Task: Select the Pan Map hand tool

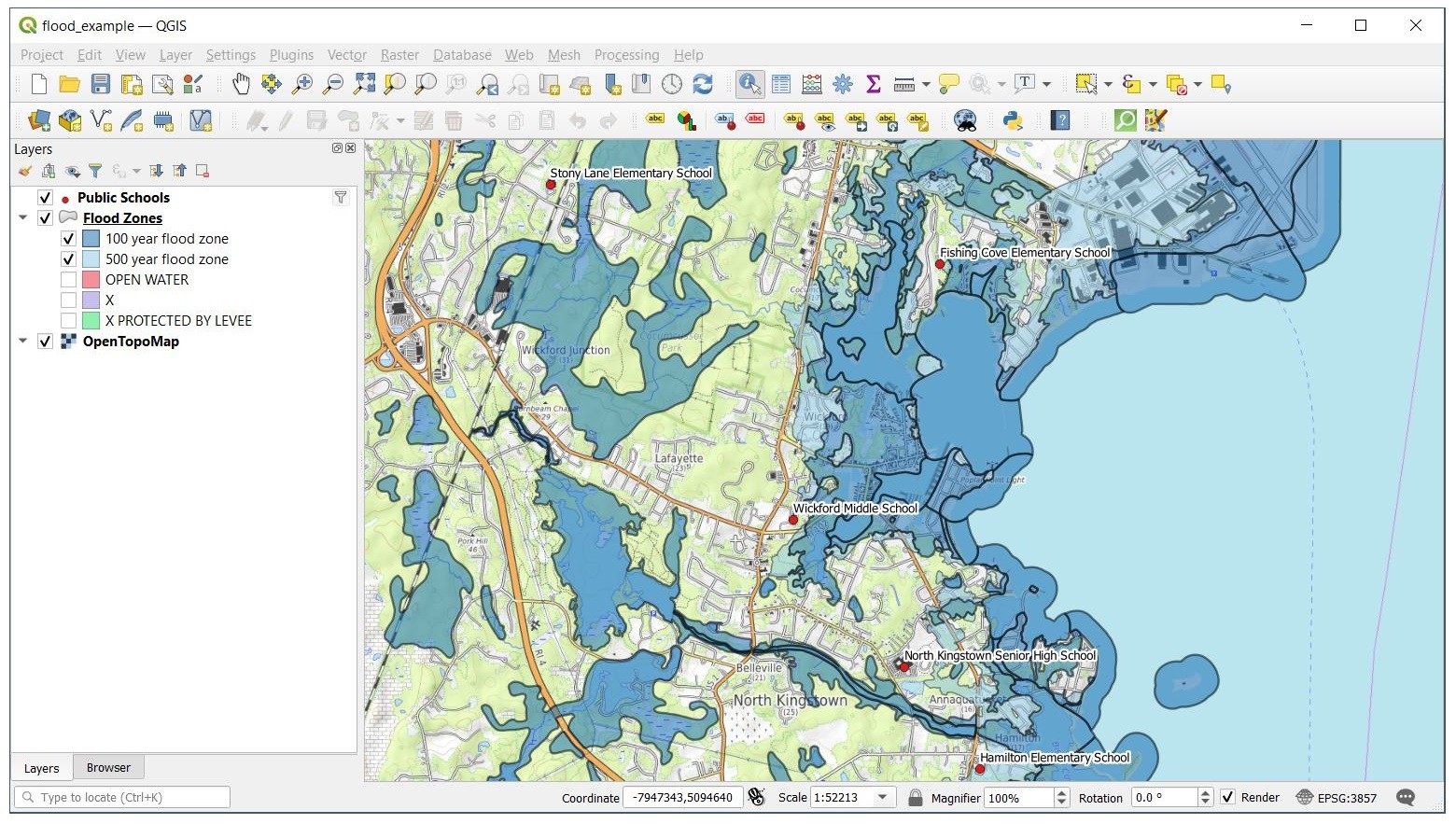Action: pyautogui.click(x=241, y=85)
